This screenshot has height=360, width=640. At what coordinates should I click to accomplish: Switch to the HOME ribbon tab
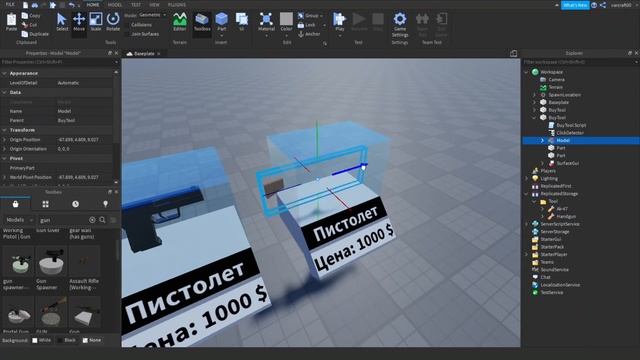(93, 5)
